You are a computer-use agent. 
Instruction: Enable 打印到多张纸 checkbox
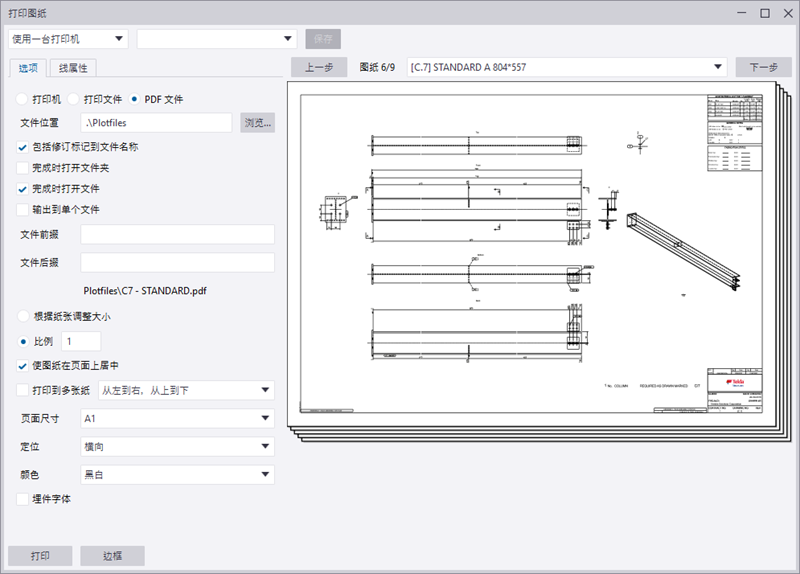tap(22, 390)
